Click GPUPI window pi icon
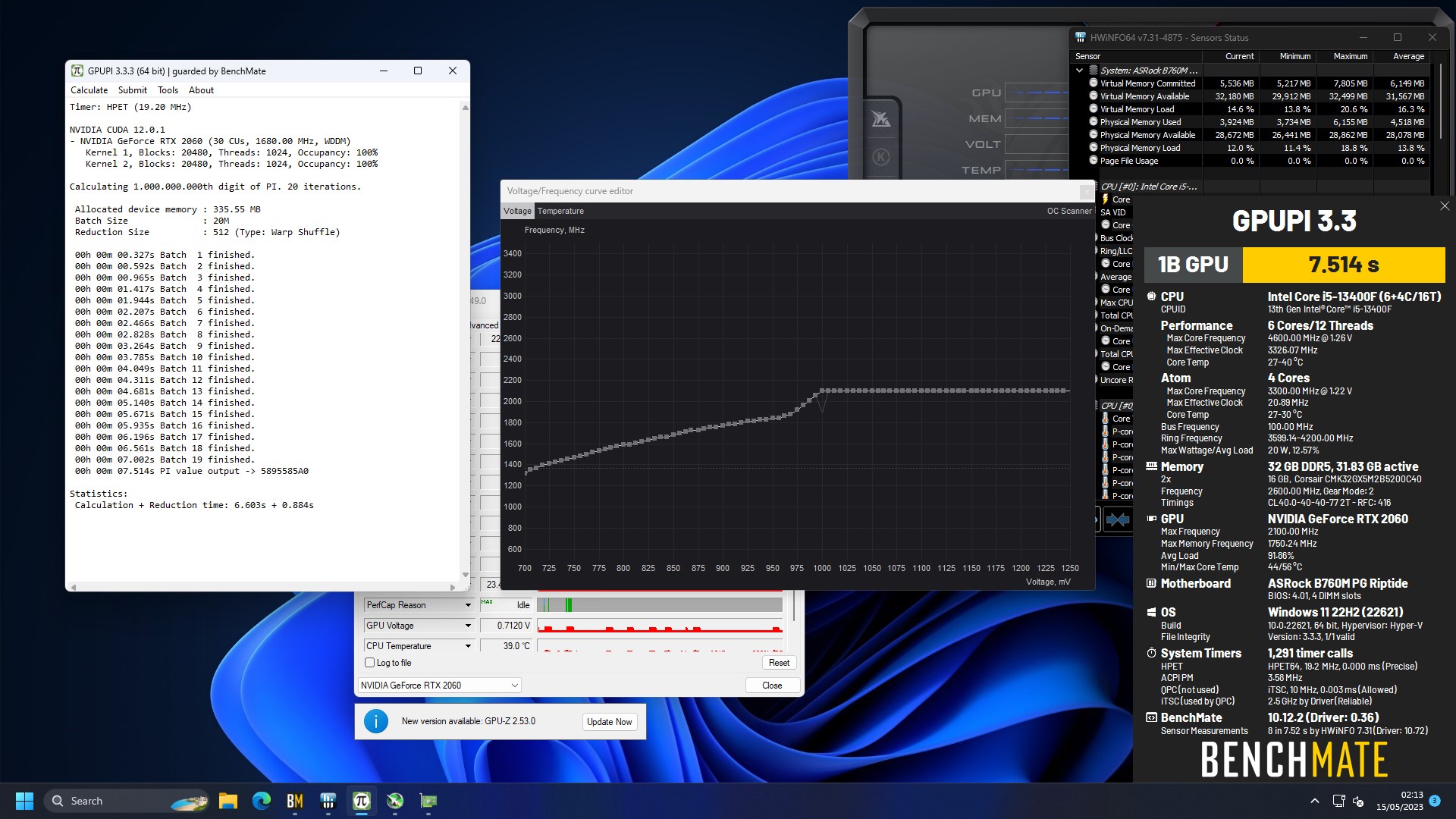The width and height of the screenshot is (1456, 819). tap(77, 71)
